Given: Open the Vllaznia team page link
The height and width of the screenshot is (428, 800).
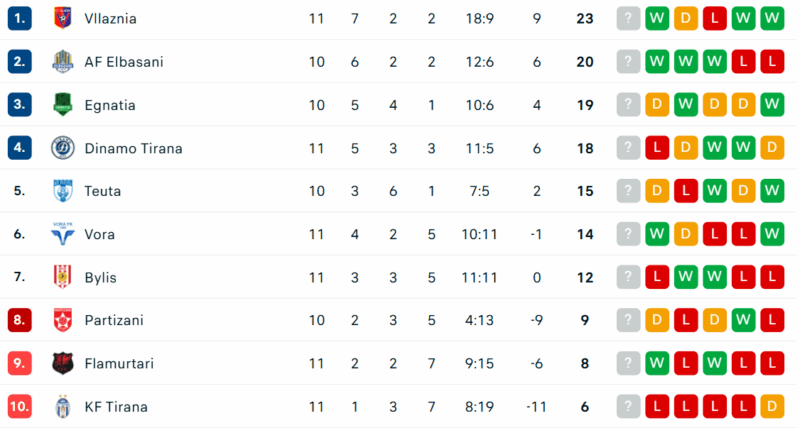Looking at the screenshot, I should click(x=111, y=18).
